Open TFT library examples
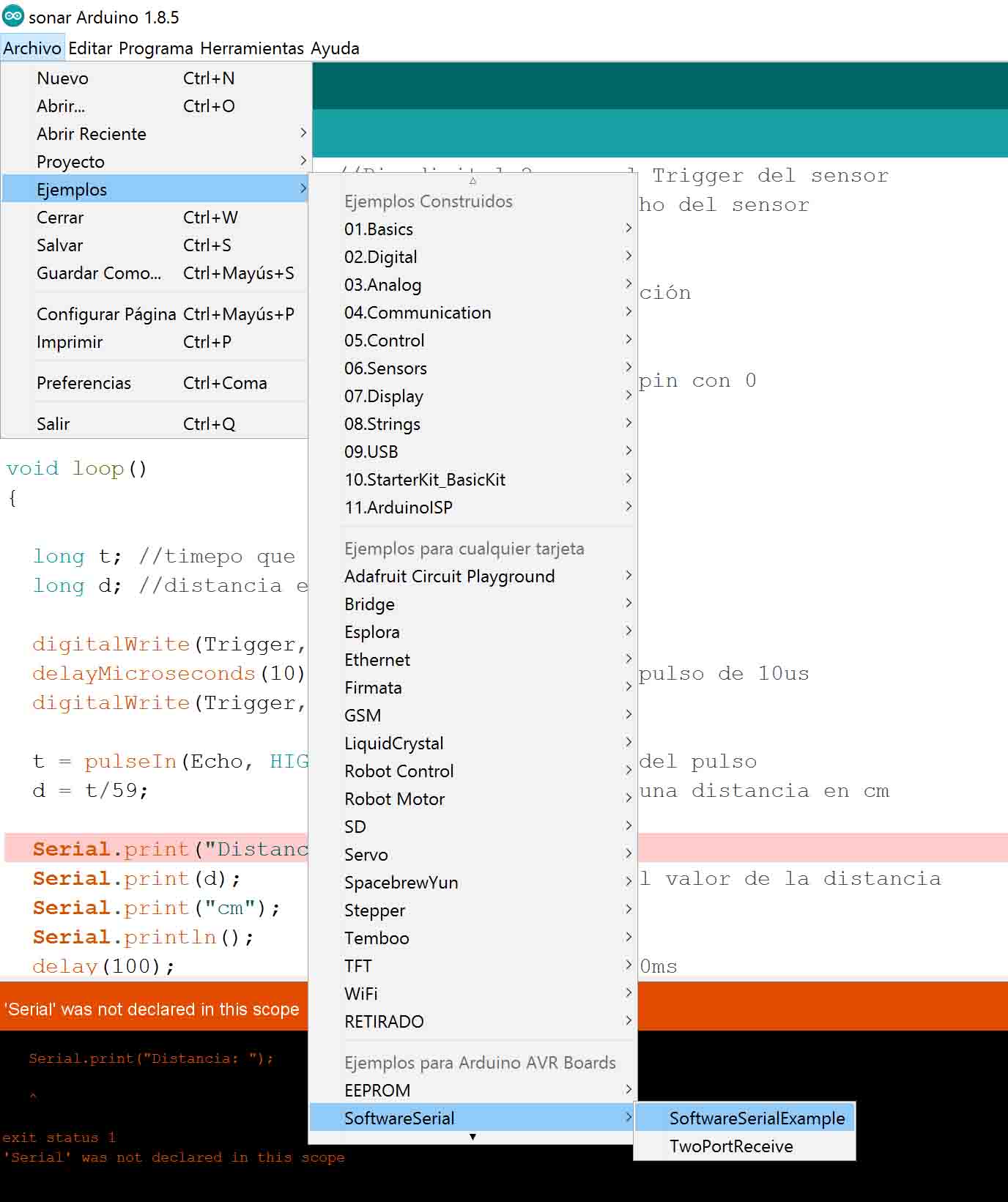This screenshot has height=1202, width=1008. (472, 966)
